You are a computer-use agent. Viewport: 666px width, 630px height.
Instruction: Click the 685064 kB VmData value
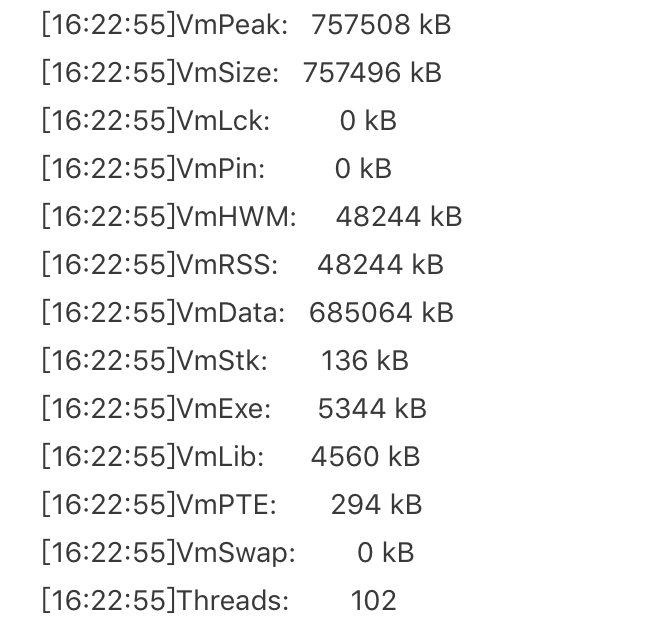[381, 312]
